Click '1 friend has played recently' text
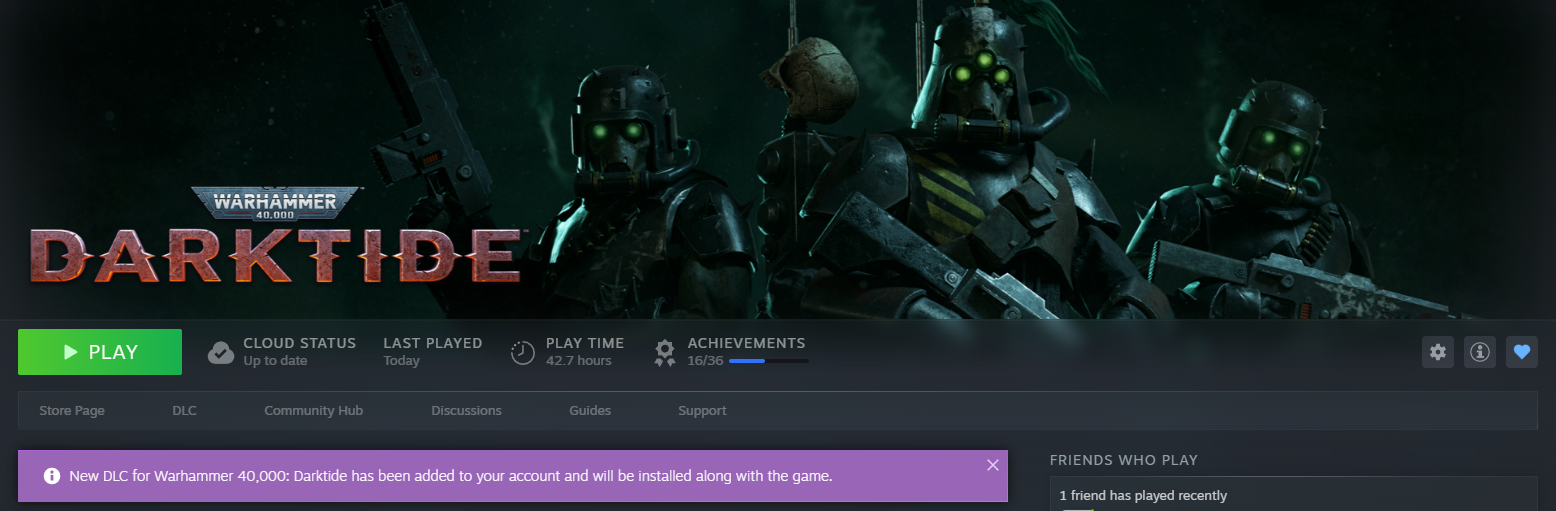This screenshot has height=511, width=1556. [x=1143, y=495]
